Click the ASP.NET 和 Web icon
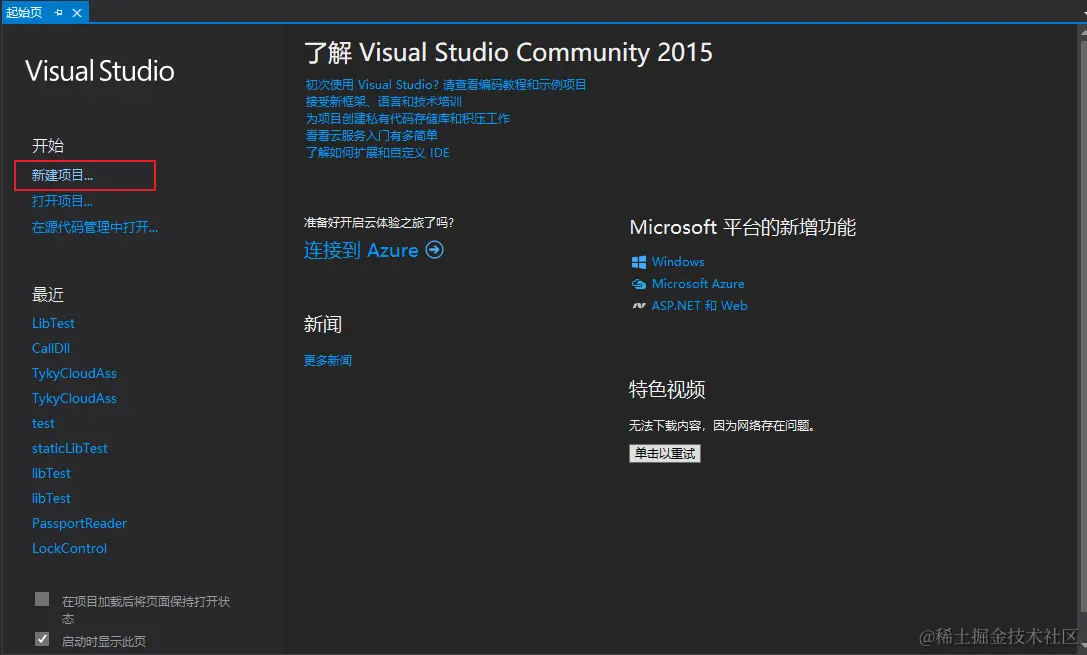Screen dimensions: 1087x655 tap(638, 306)
